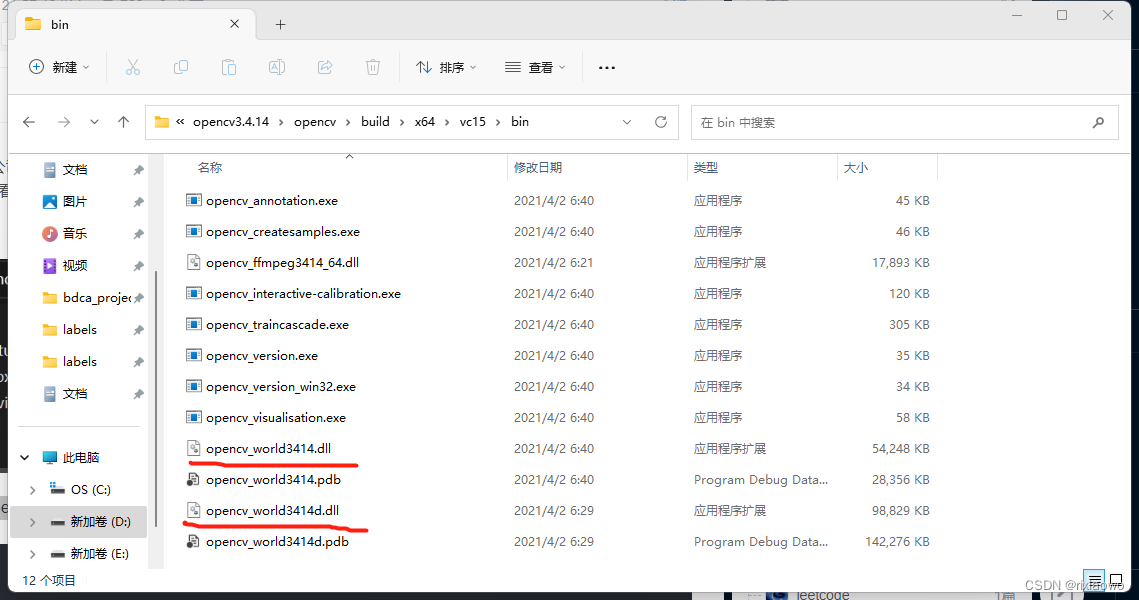Expand OS (C:) drive node

click(33, 490)
